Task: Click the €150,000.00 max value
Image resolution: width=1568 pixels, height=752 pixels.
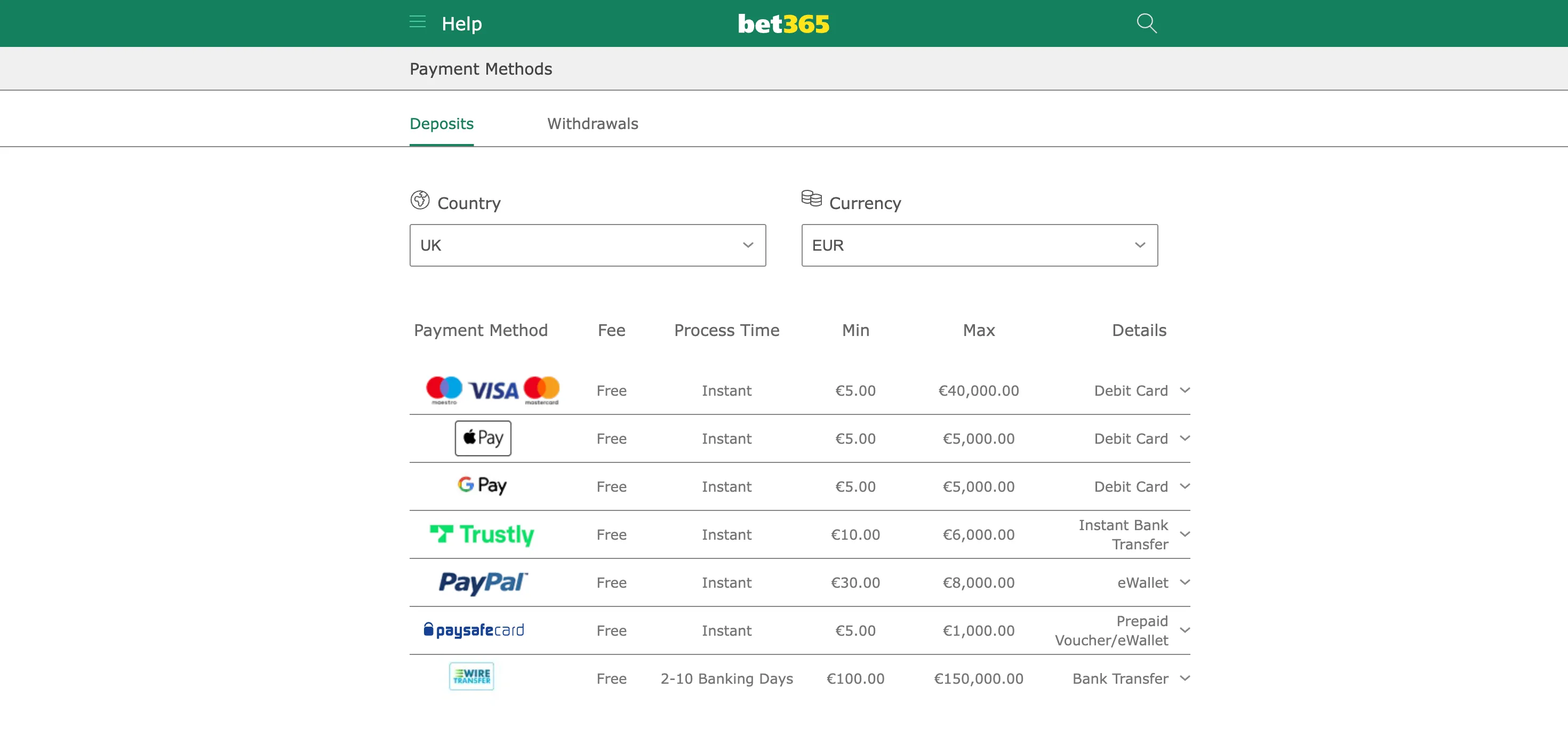Action: [978, 678]
